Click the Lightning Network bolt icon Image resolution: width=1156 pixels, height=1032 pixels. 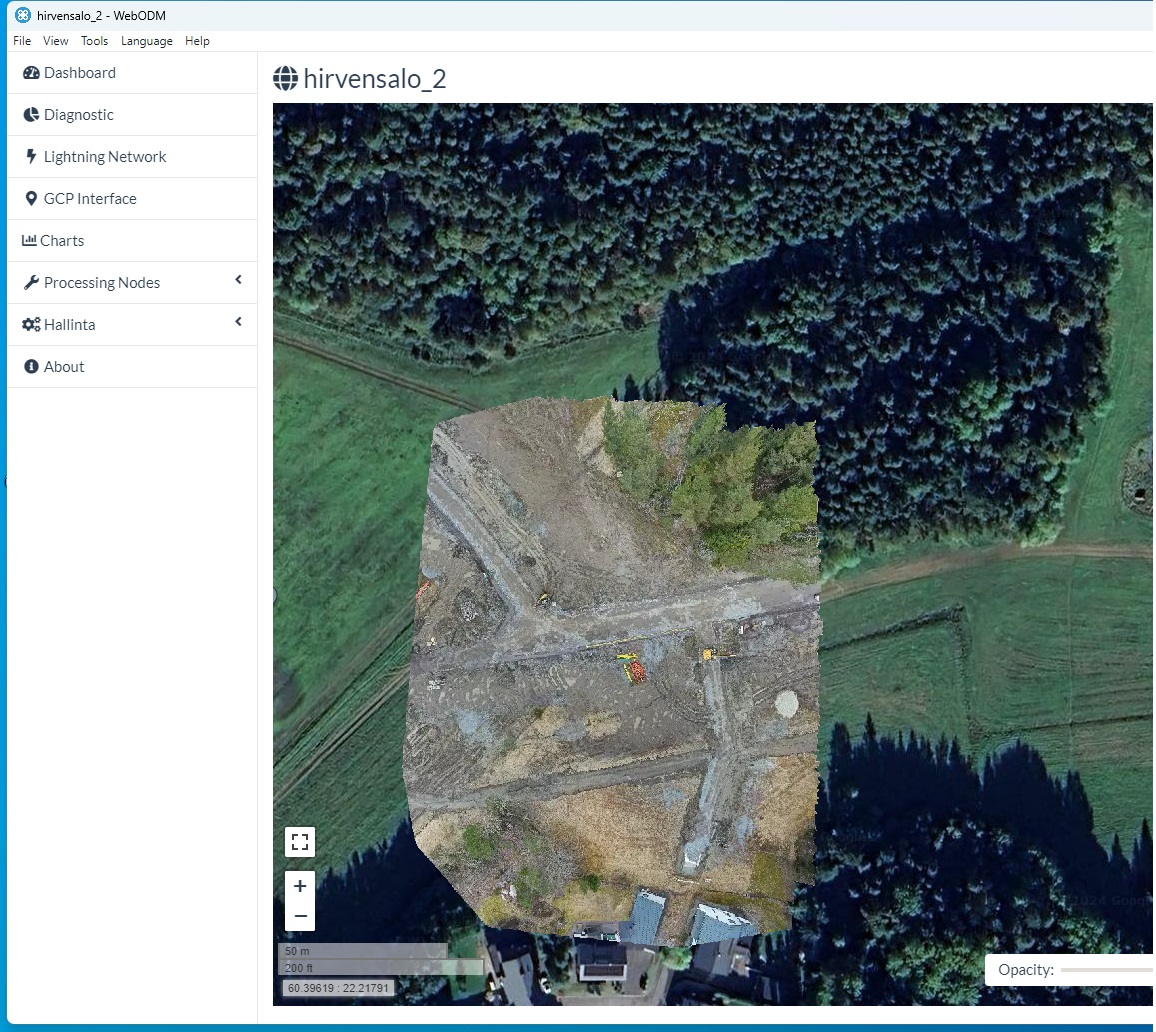(x=31, y=156)
